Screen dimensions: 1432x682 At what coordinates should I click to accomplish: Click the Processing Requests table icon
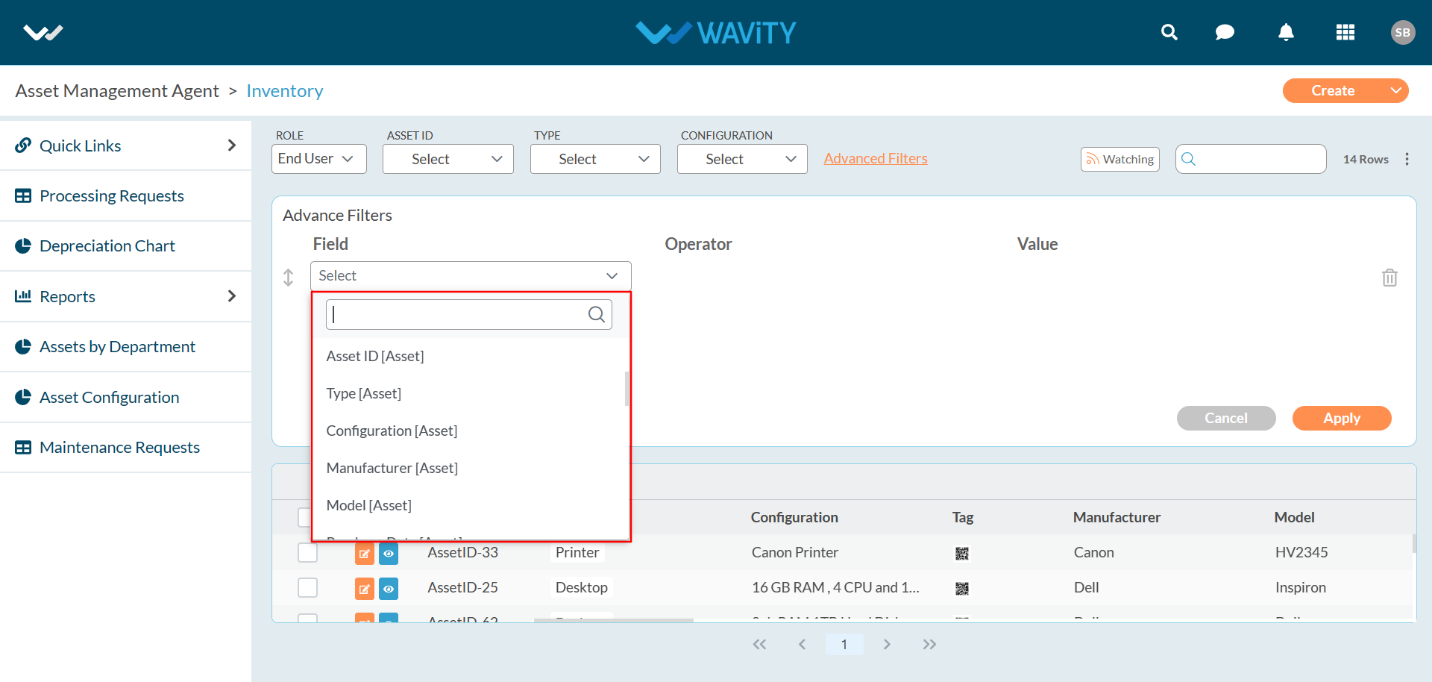[x=23, y=196]
